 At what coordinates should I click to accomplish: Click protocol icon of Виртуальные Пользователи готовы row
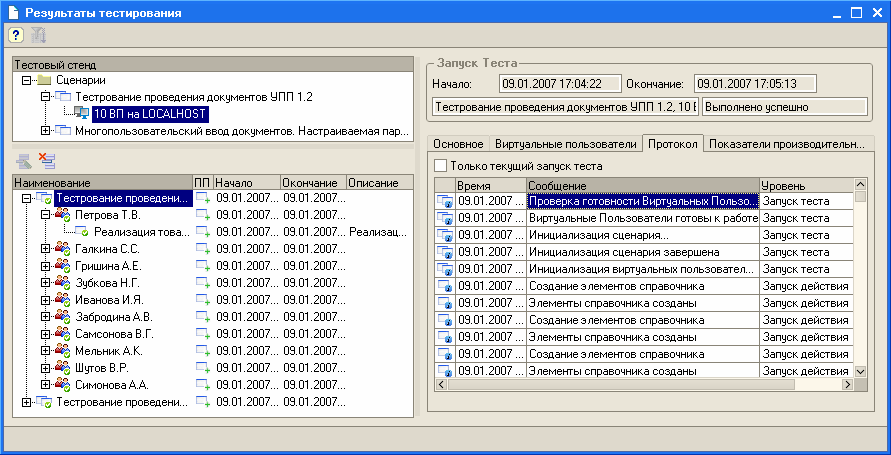[x=444, y=219]
